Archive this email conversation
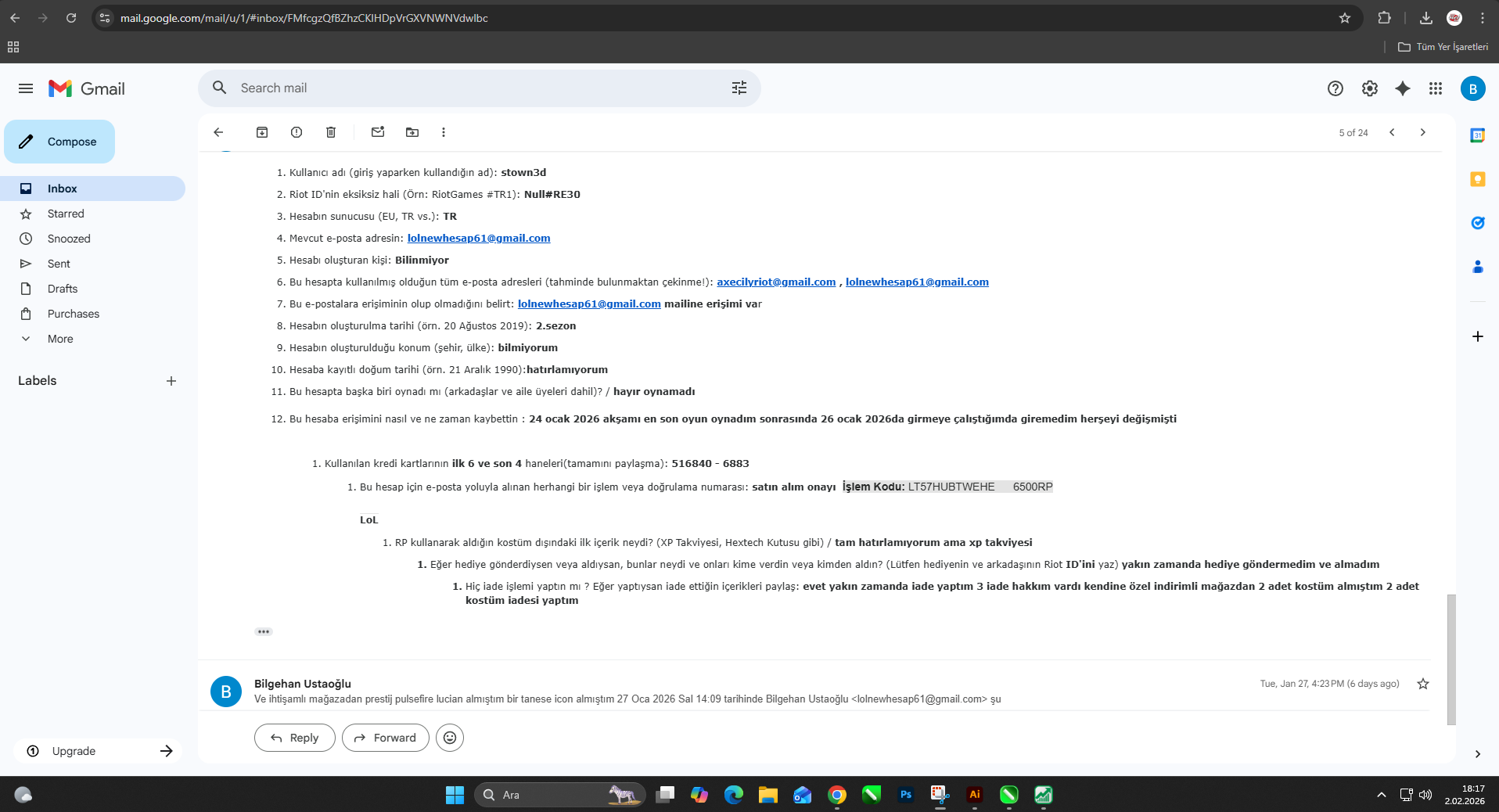This screenshot has width=1499, height=812. tap(262, 132)
